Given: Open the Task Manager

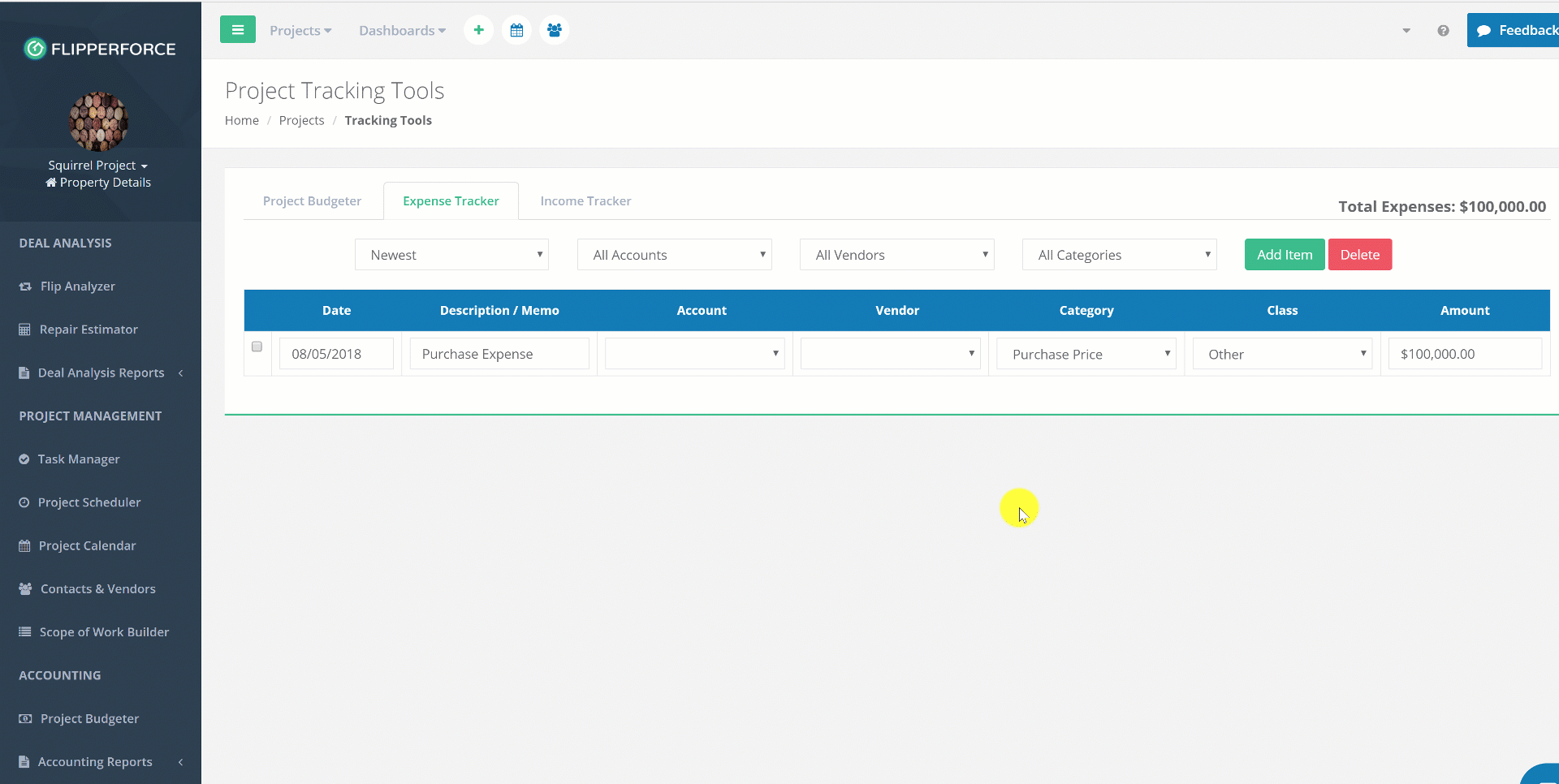Looking at the screenshot, I should (78, 459).
